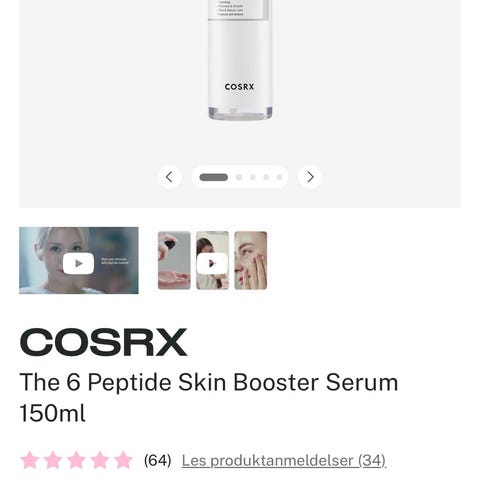Viewport: 480px width, 480px height.
Task: Open the COSRX brand heading
Action: pyautogui.click(x=103, y=342)
